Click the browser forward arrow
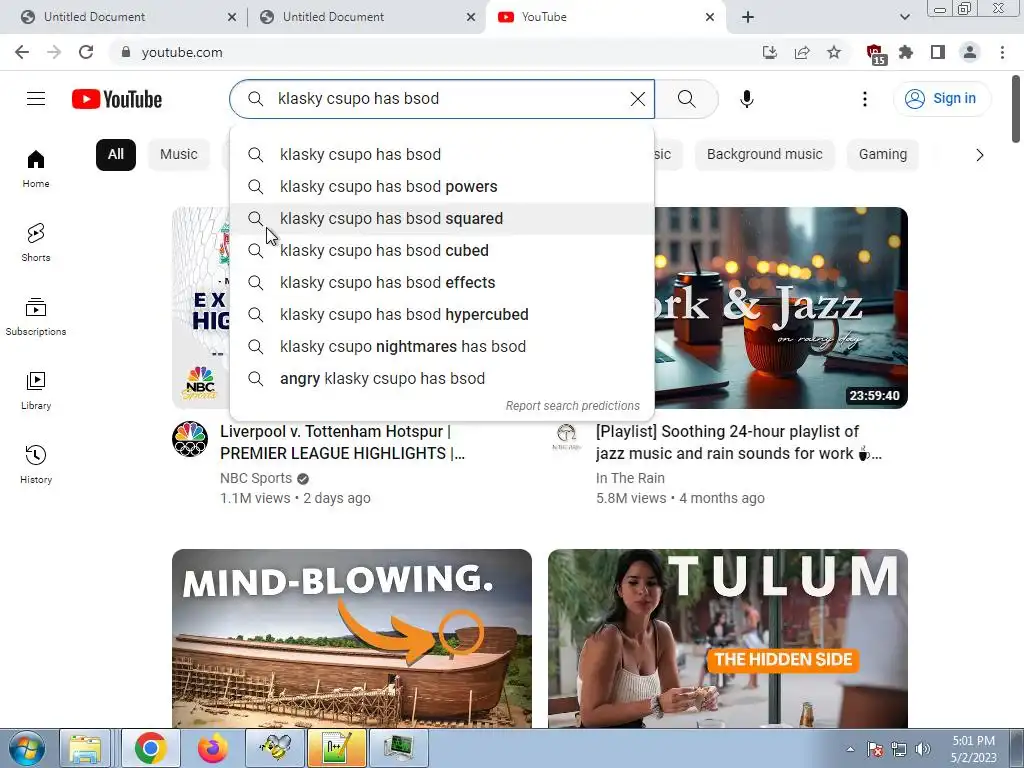 pos(54,52)
